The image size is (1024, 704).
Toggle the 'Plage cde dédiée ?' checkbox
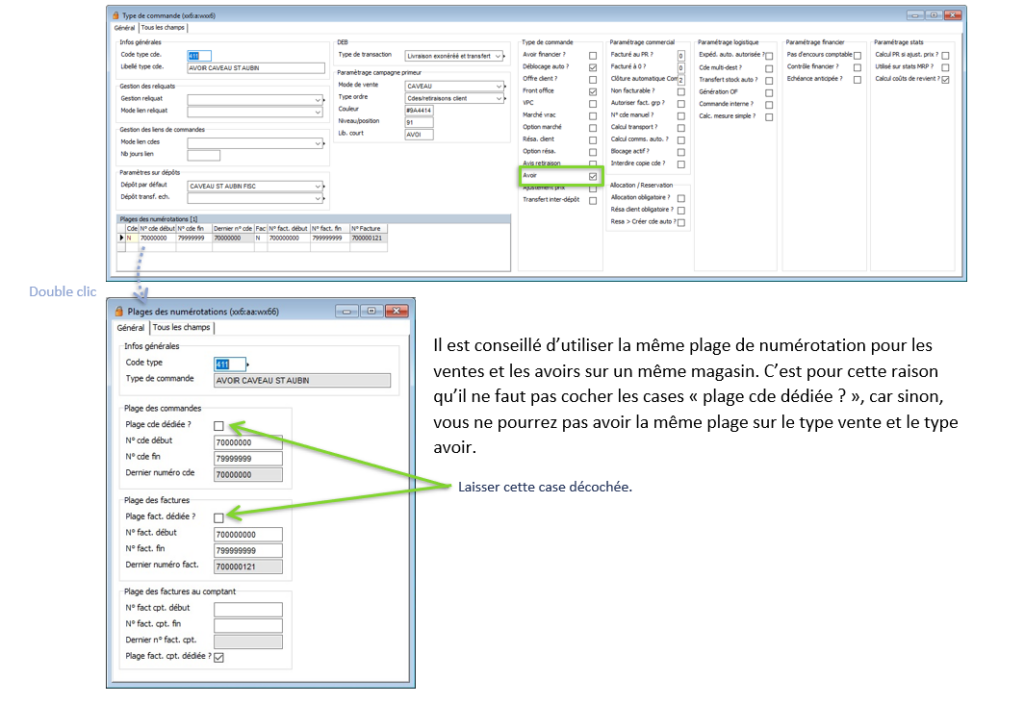(x=218, y=425)
